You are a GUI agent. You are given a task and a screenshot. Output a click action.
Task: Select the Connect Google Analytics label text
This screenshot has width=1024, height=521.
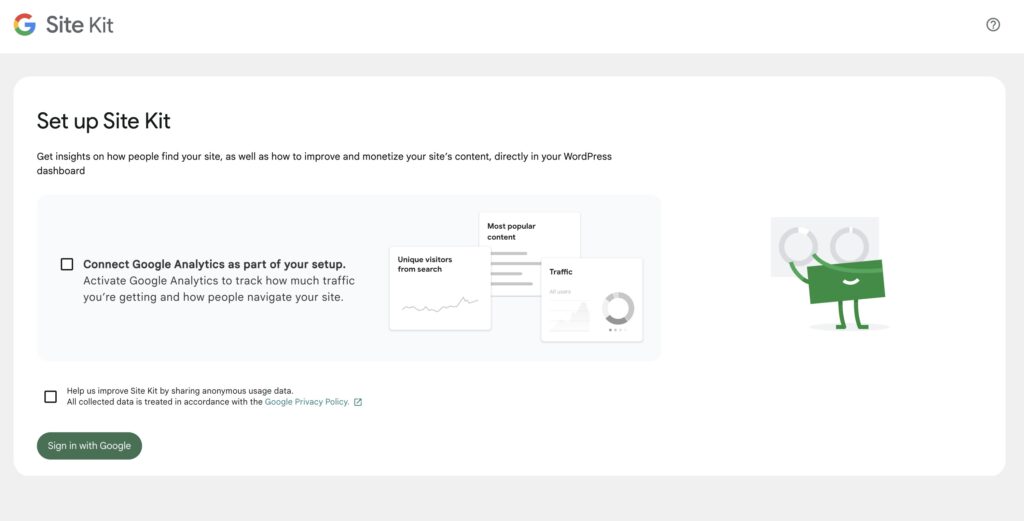click(214, 264)
